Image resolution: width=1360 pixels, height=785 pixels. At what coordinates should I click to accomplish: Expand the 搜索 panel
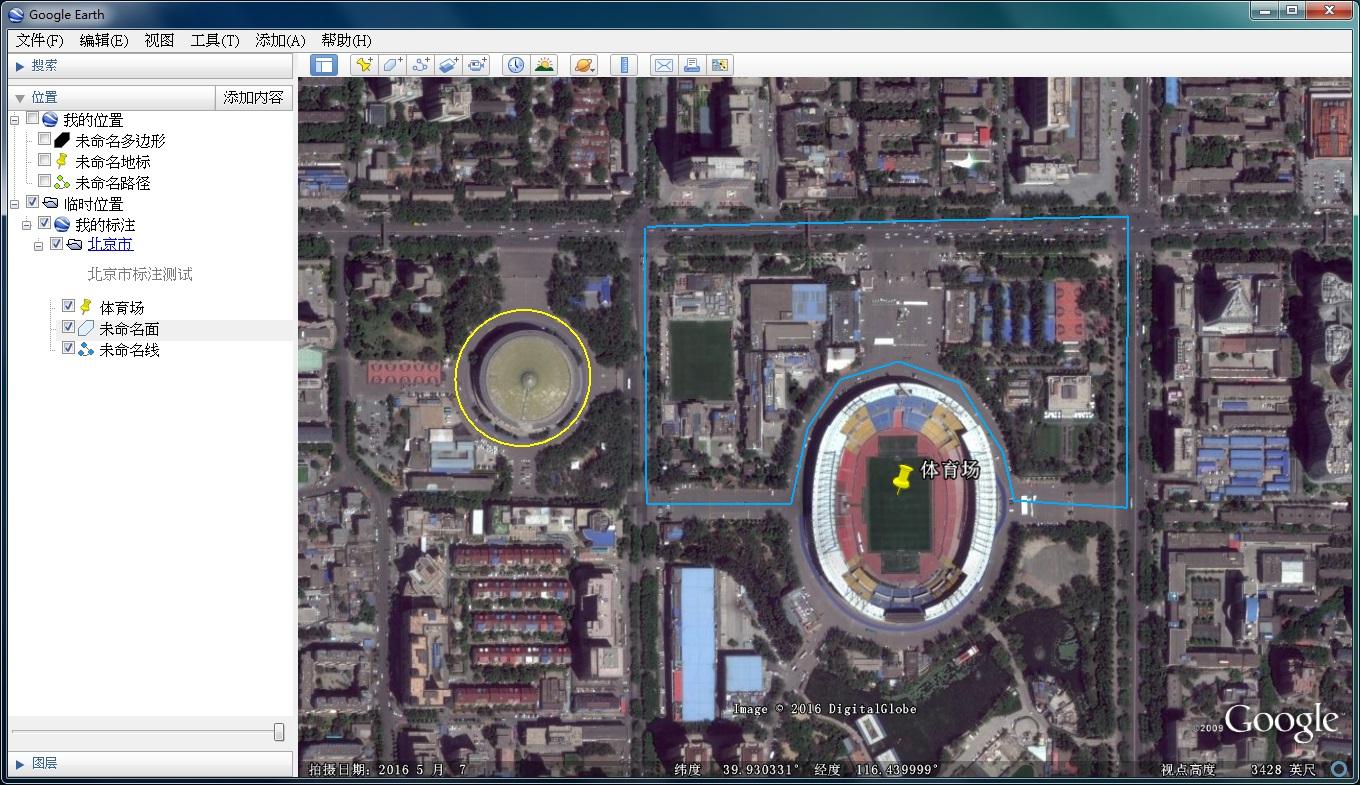click(x=20, y=66)
